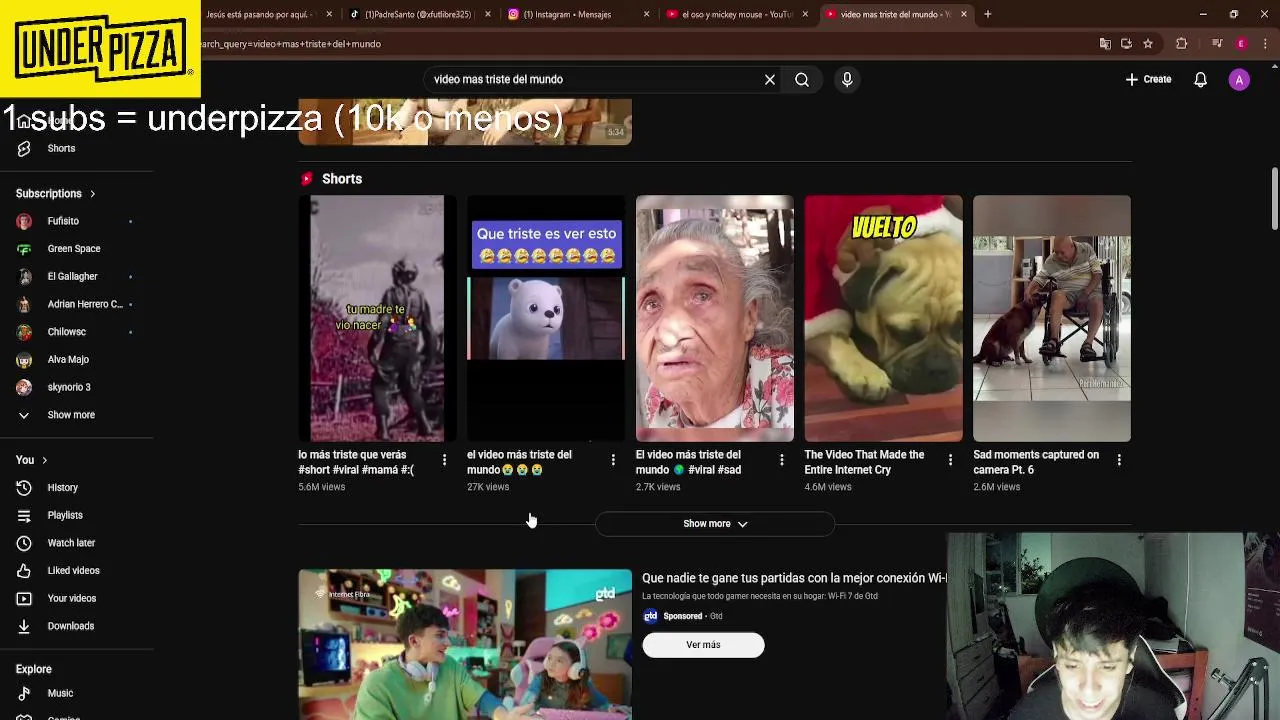Switch to the PadreSanto TikTok tab

[418, 14]
